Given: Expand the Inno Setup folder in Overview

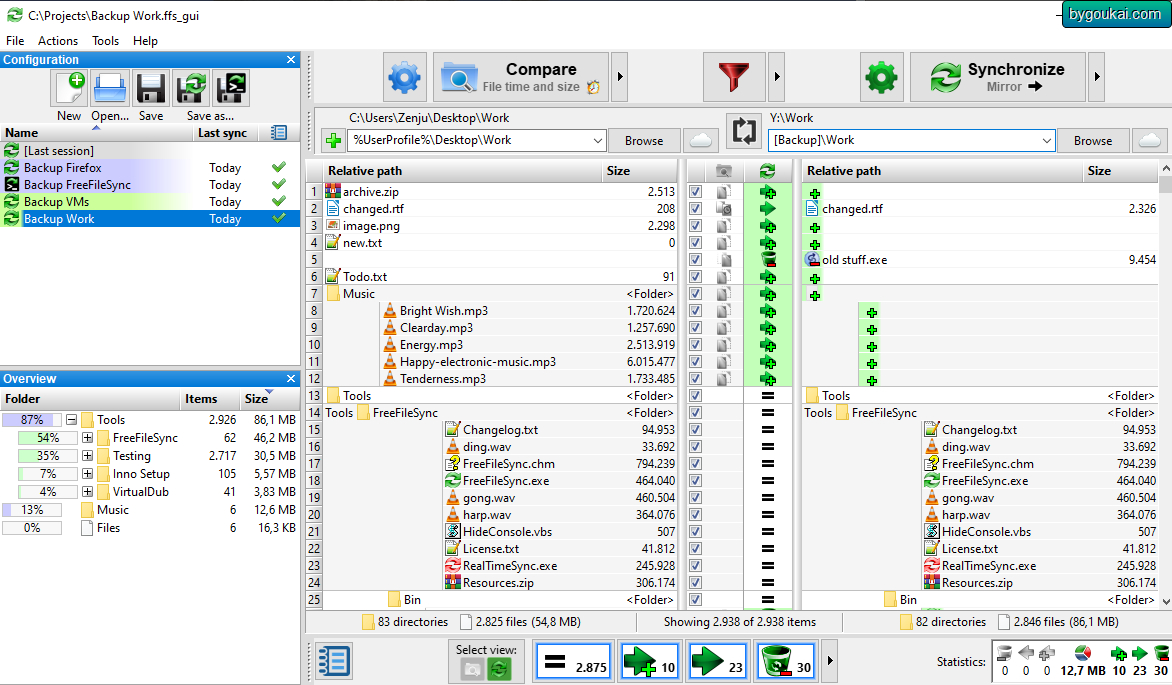Looking at the screenshot, I should tap(87, 474).
